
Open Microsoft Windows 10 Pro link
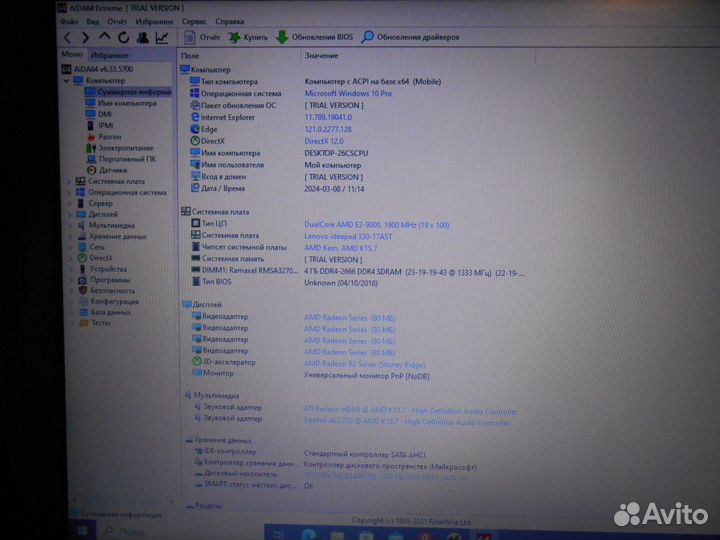pyautogui.click(x=348, y=93)
